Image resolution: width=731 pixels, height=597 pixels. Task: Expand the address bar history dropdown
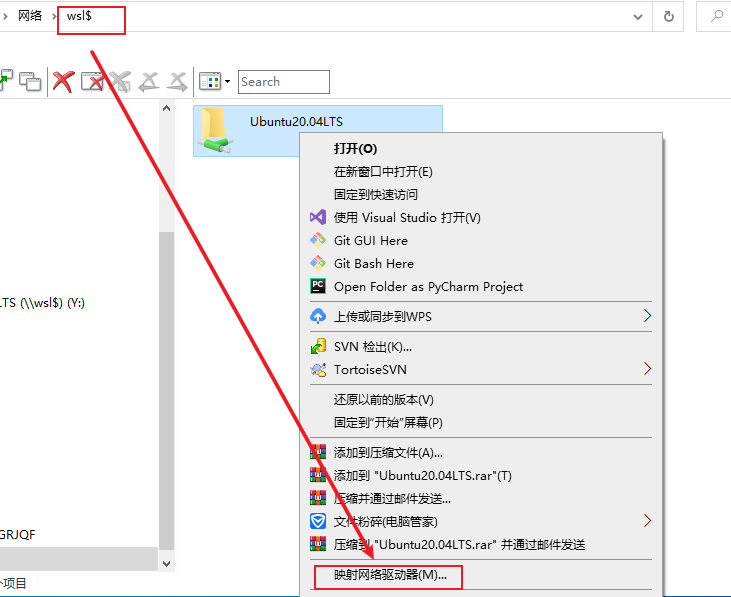point(637,17)
